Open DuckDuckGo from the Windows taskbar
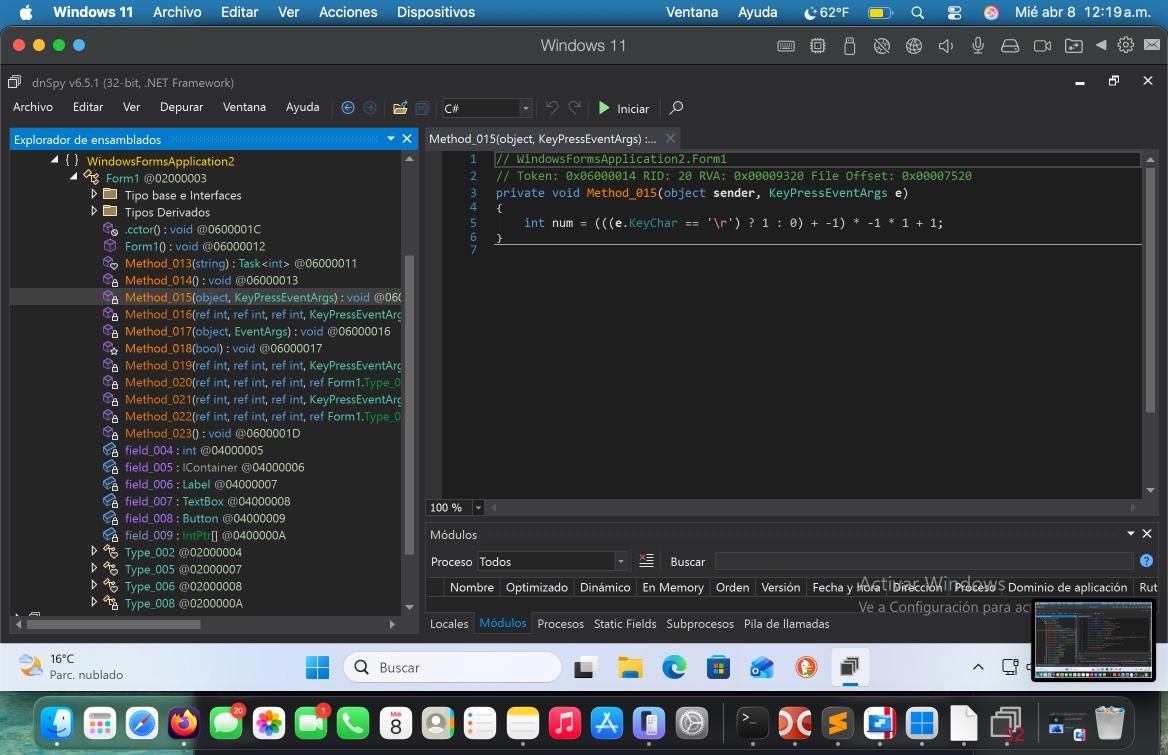This screenshot has height=755, width=1168. click(x=806, y=667)
